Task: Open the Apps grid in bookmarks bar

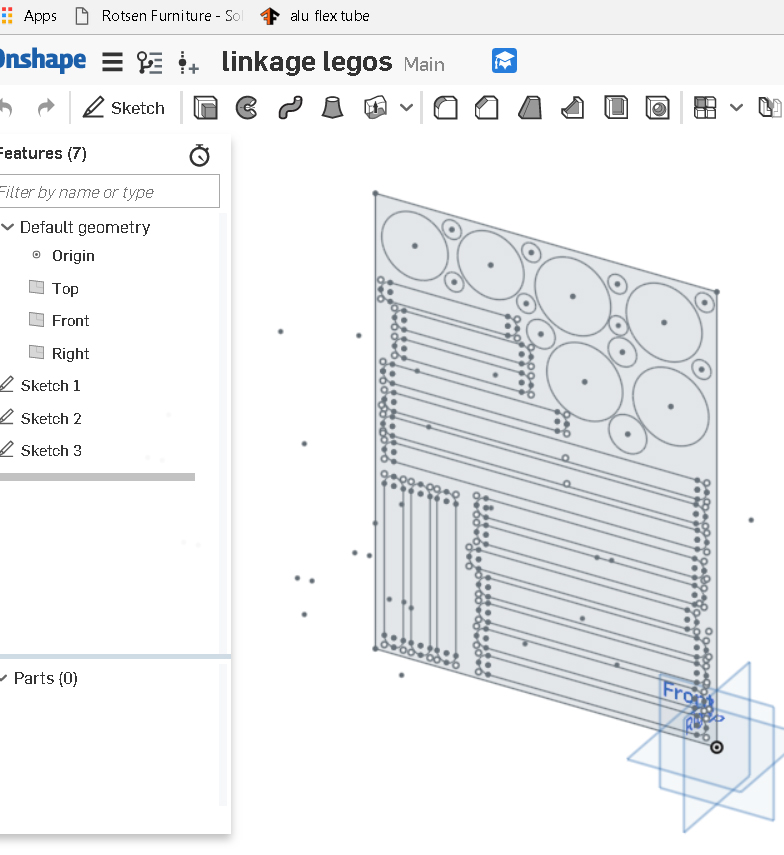Action: coord(28,16)
